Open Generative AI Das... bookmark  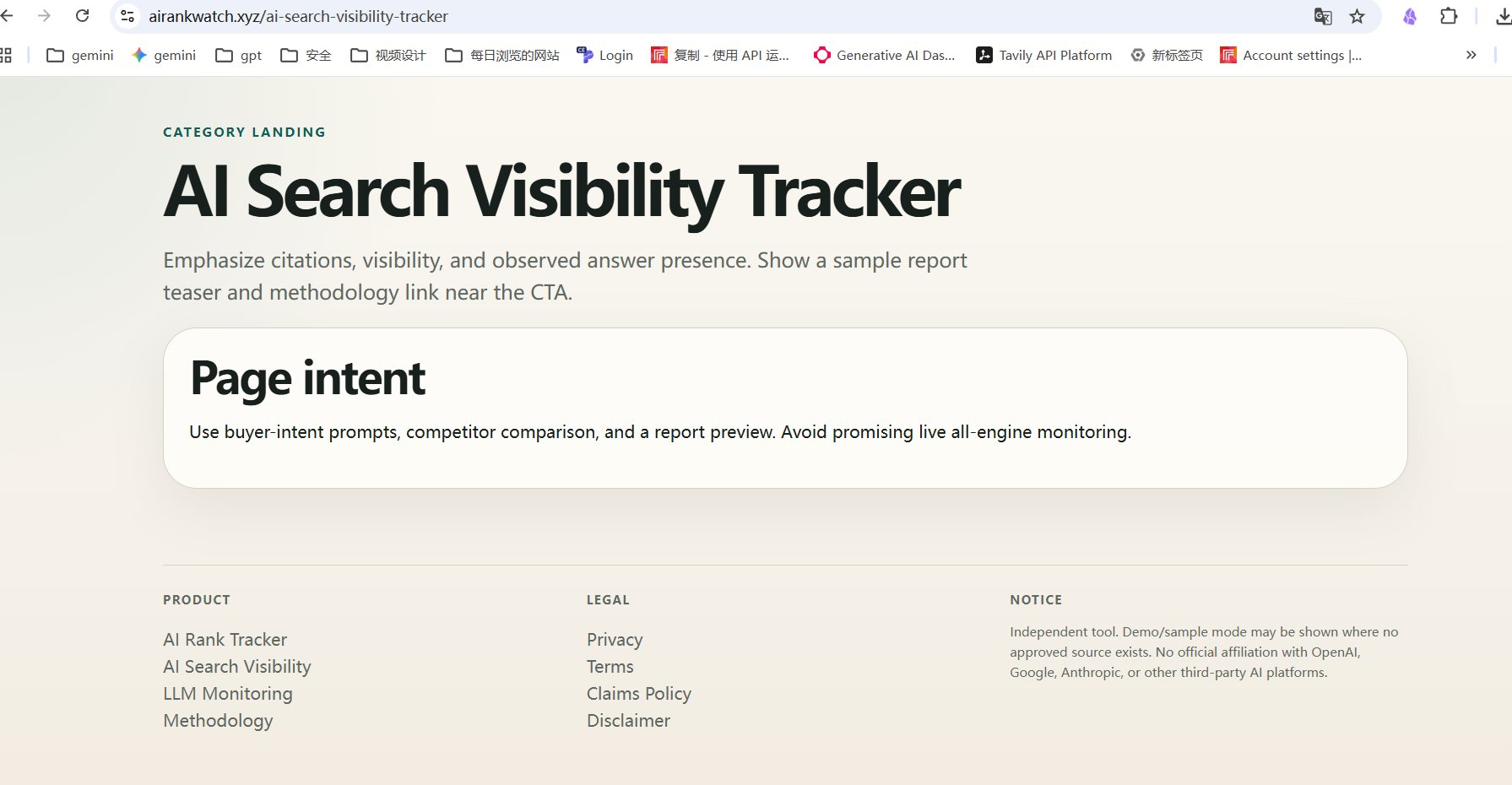[885, 55]
